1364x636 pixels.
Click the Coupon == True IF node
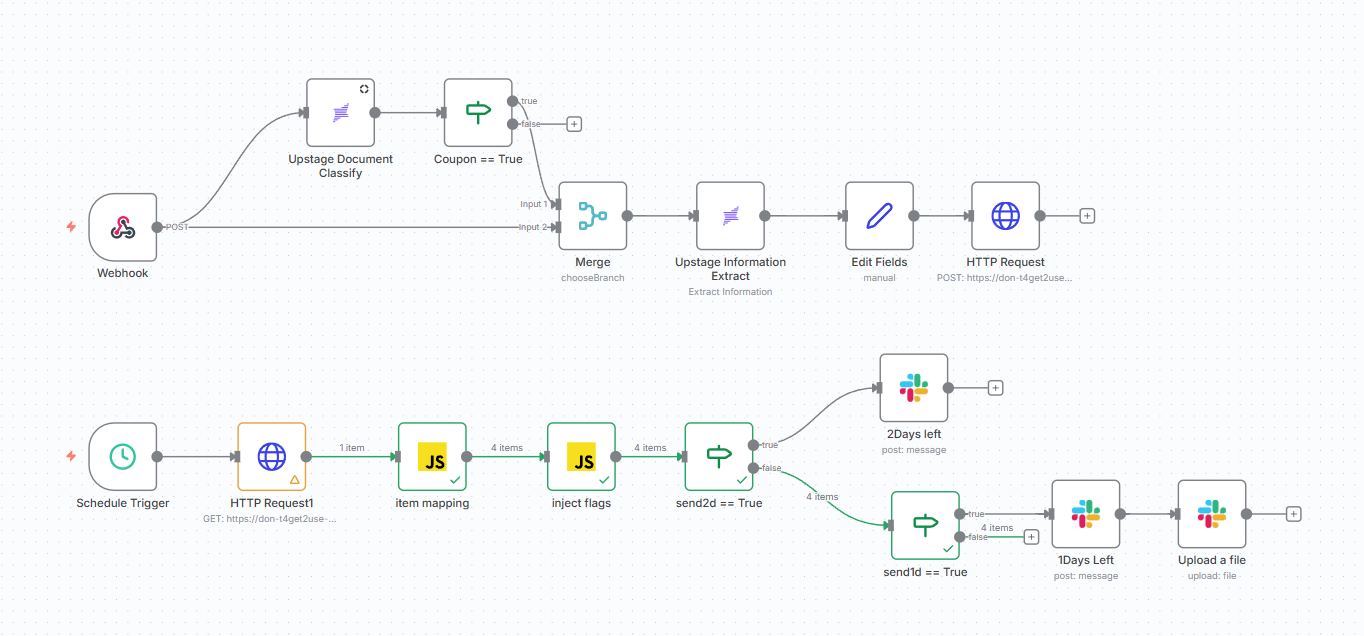click(x=478, y=113)
